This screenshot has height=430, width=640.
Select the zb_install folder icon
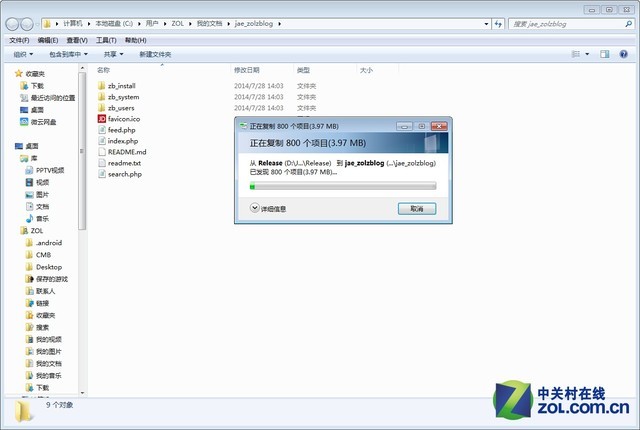pos(101,86)
